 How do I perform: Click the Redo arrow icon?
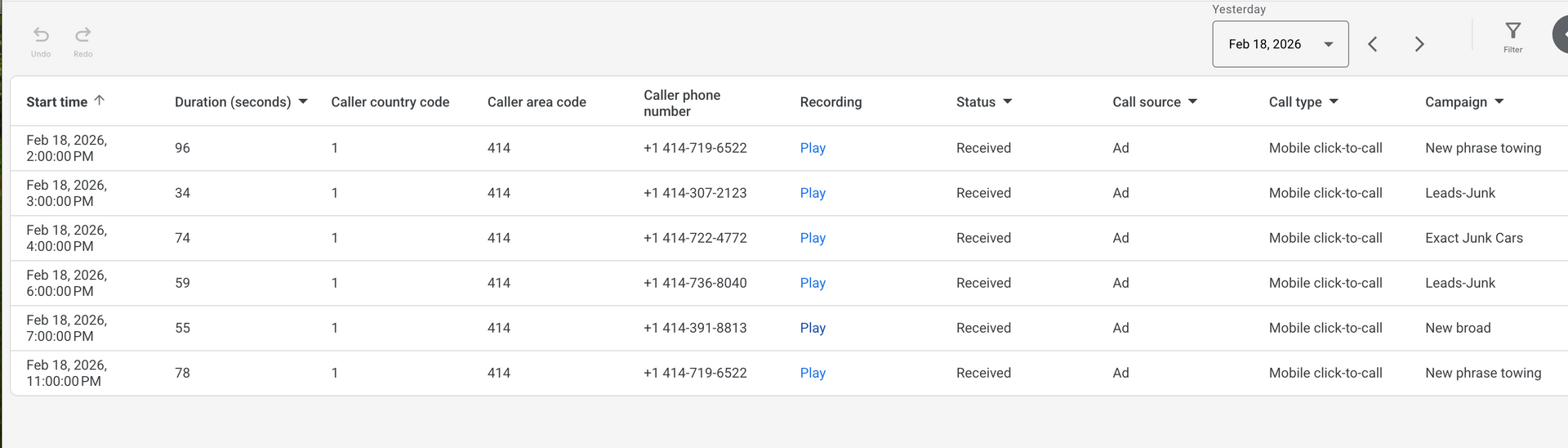pyautogui.click(x=82, y=35)
